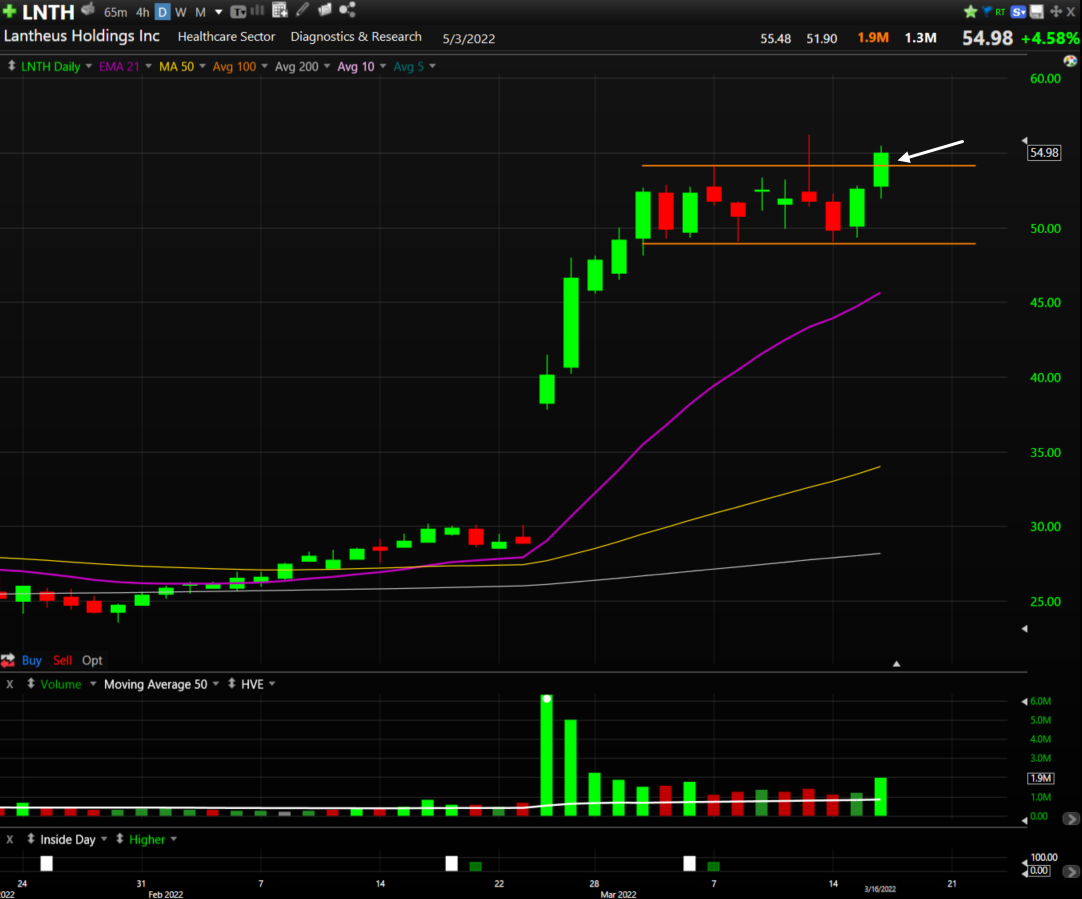1082x899 pixels.
Task: Click the bar chart style icon
Action: 257,10
